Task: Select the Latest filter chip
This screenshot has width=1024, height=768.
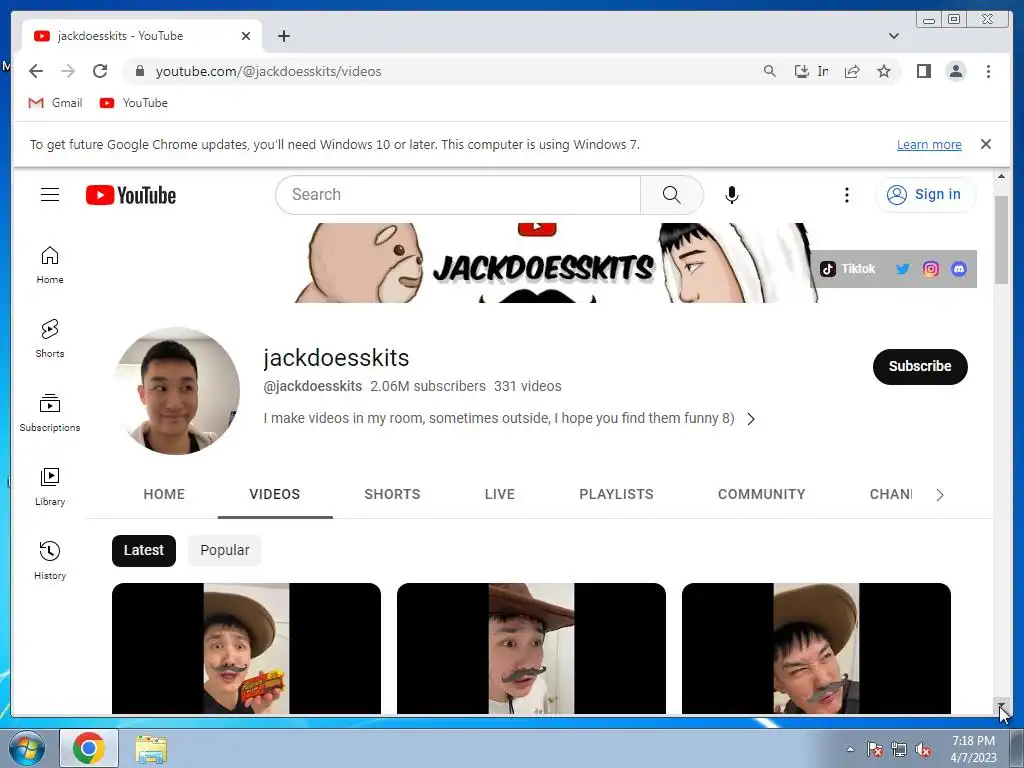Action: pos(144,551)
